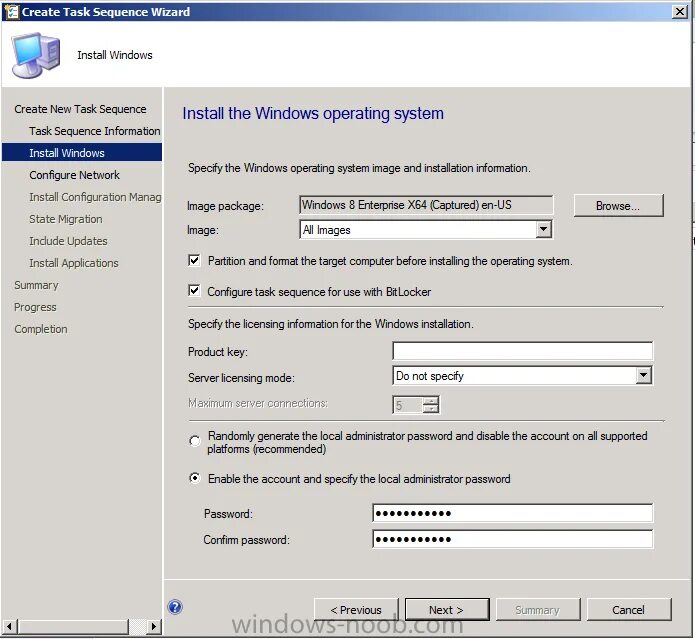Click the wizard title bar icon
Viewport: 695px width, 639px height.
[11, 12]
